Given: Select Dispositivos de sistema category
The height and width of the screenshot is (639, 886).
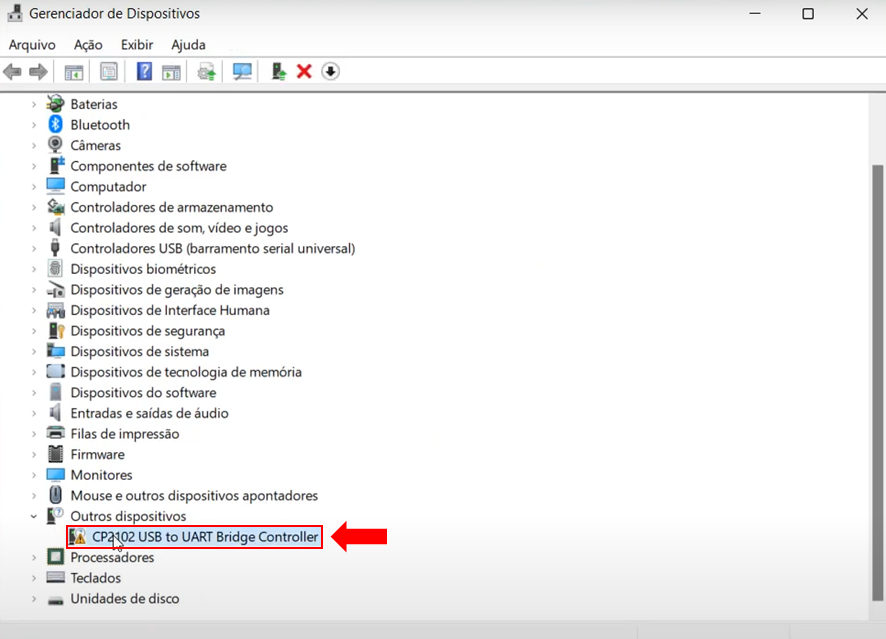Looking at the screenshot, I should (140, 351).
